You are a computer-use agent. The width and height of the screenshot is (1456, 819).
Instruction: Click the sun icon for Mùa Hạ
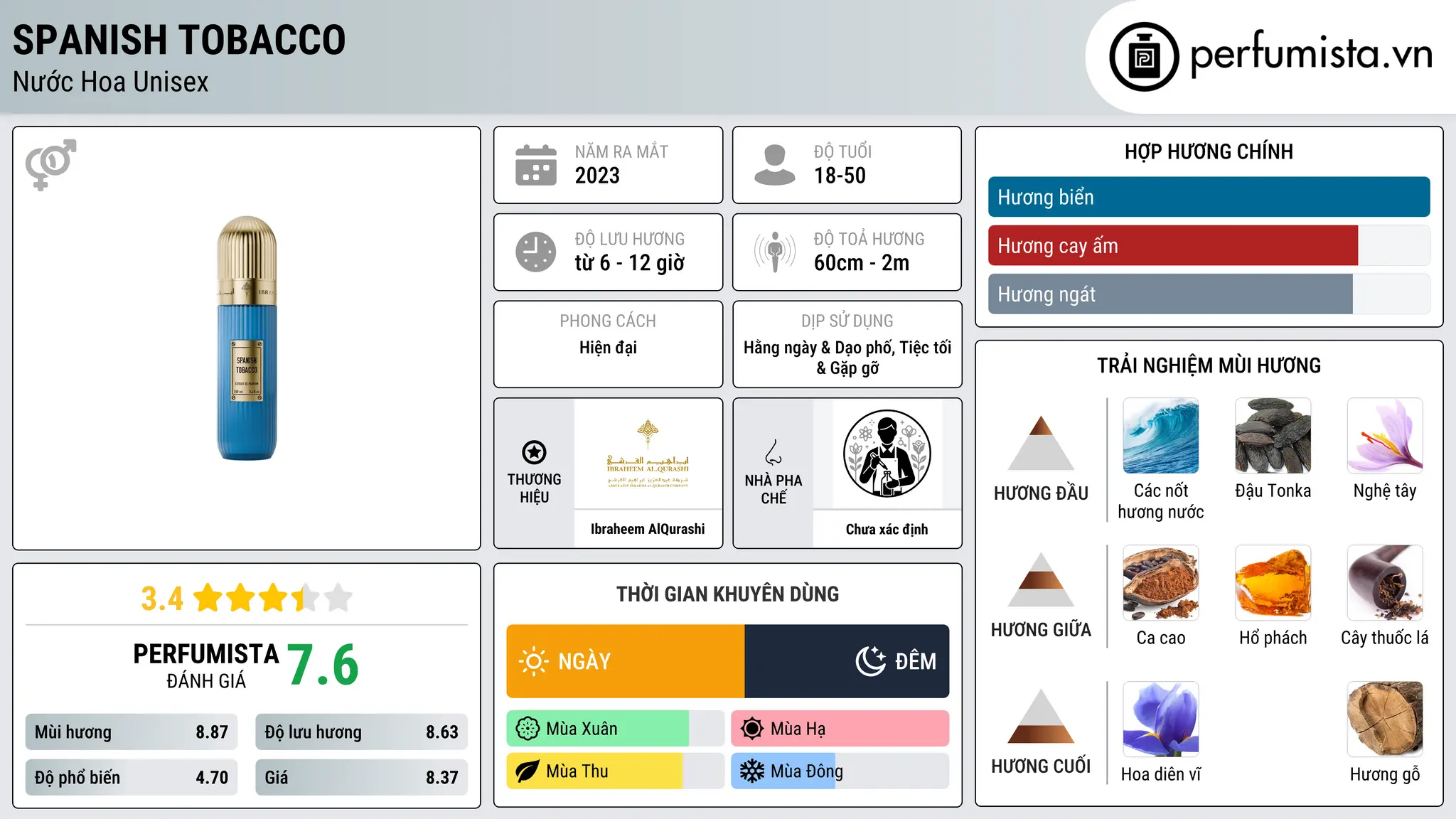pos(752,729)
